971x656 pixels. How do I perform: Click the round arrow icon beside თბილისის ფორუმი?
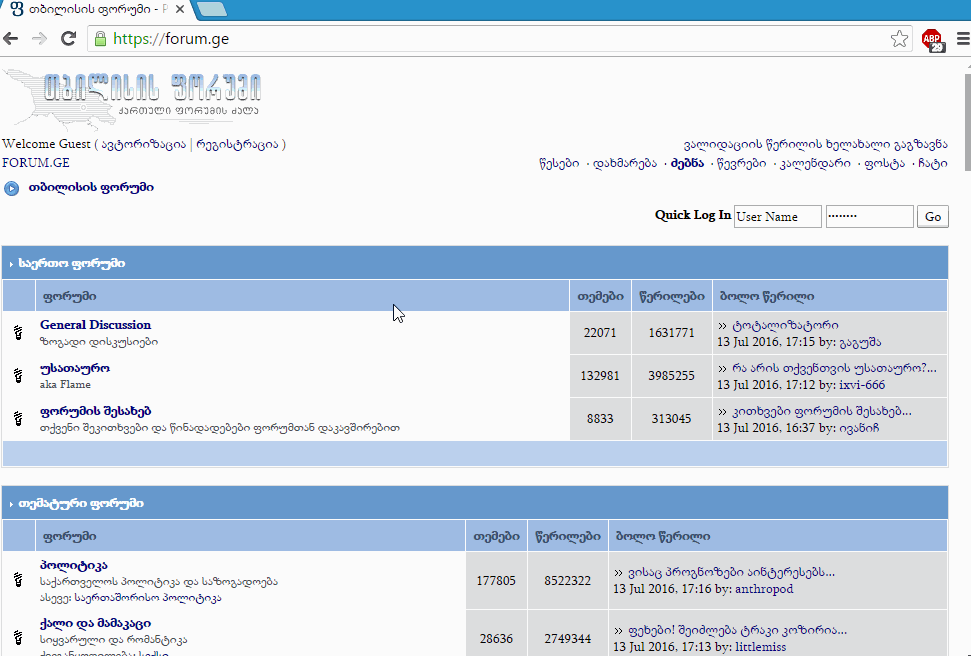[11, 188]
